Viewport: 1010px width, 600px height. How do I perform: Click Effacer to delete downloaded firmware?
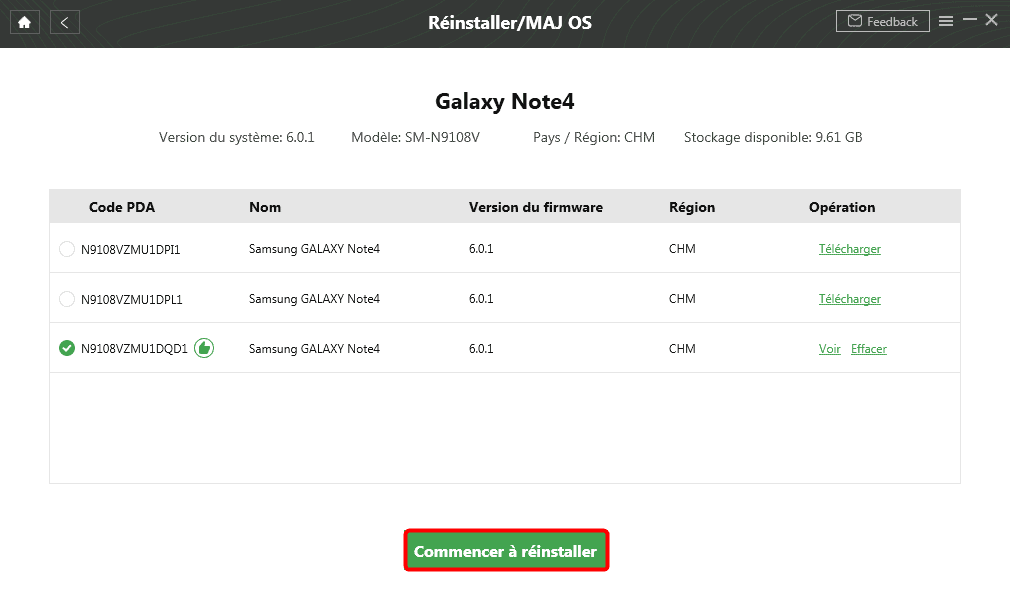(868, 349)
